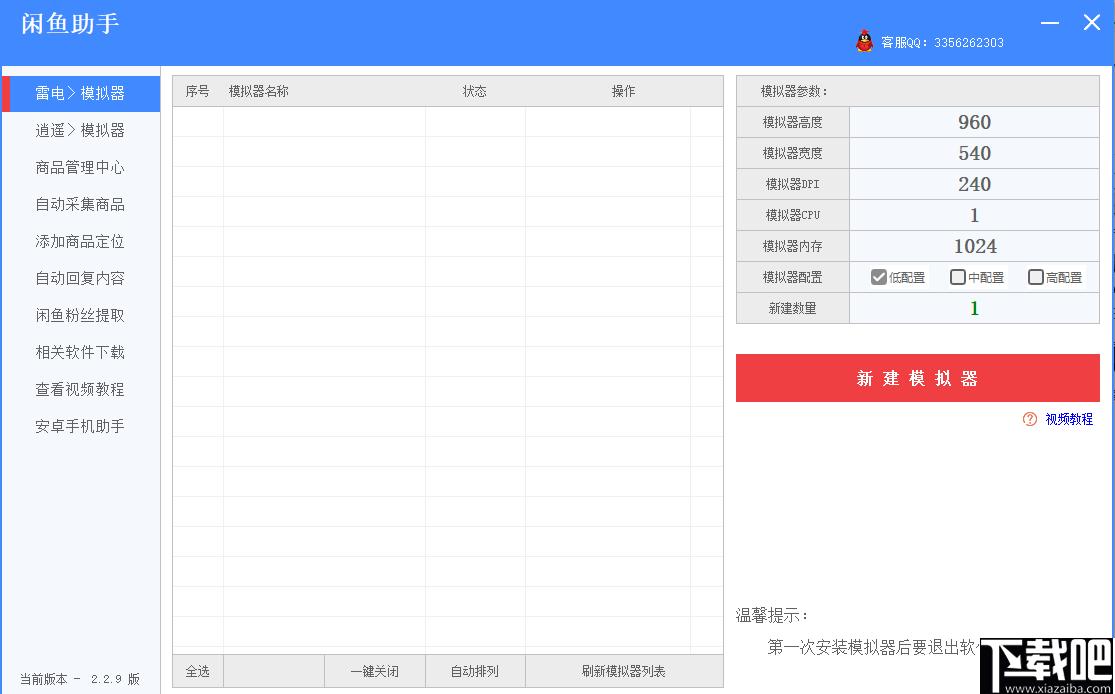
Task: Close the 闲鱼助手 window
Action: coord(1092,23)
